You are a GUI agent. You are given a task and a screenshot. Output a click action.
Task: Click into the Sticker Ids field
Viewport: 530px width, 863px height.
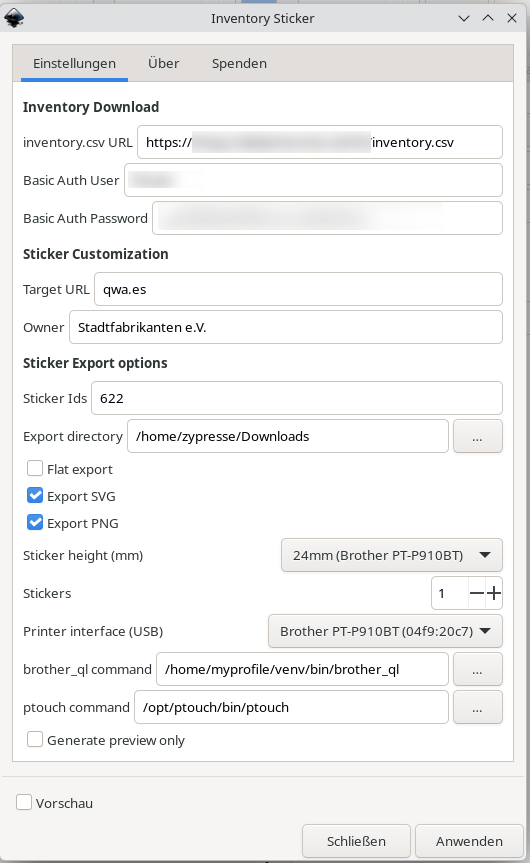pyautogui.click(x=297, y=398)
